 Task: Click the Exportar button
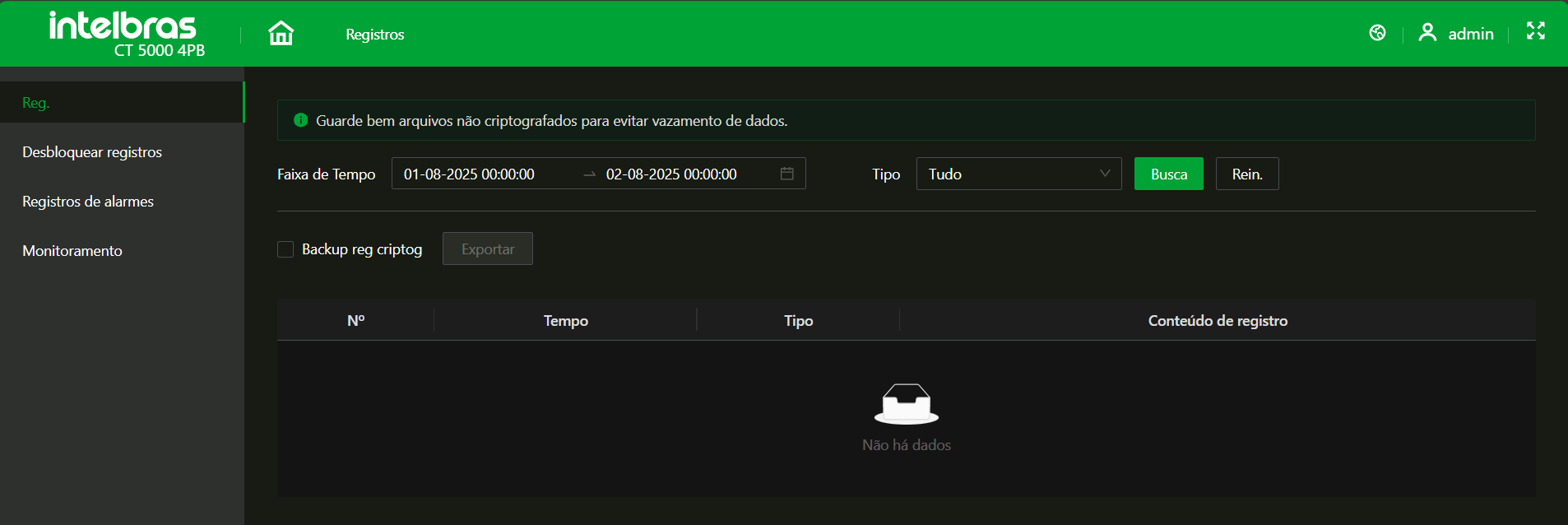(487, 249)
